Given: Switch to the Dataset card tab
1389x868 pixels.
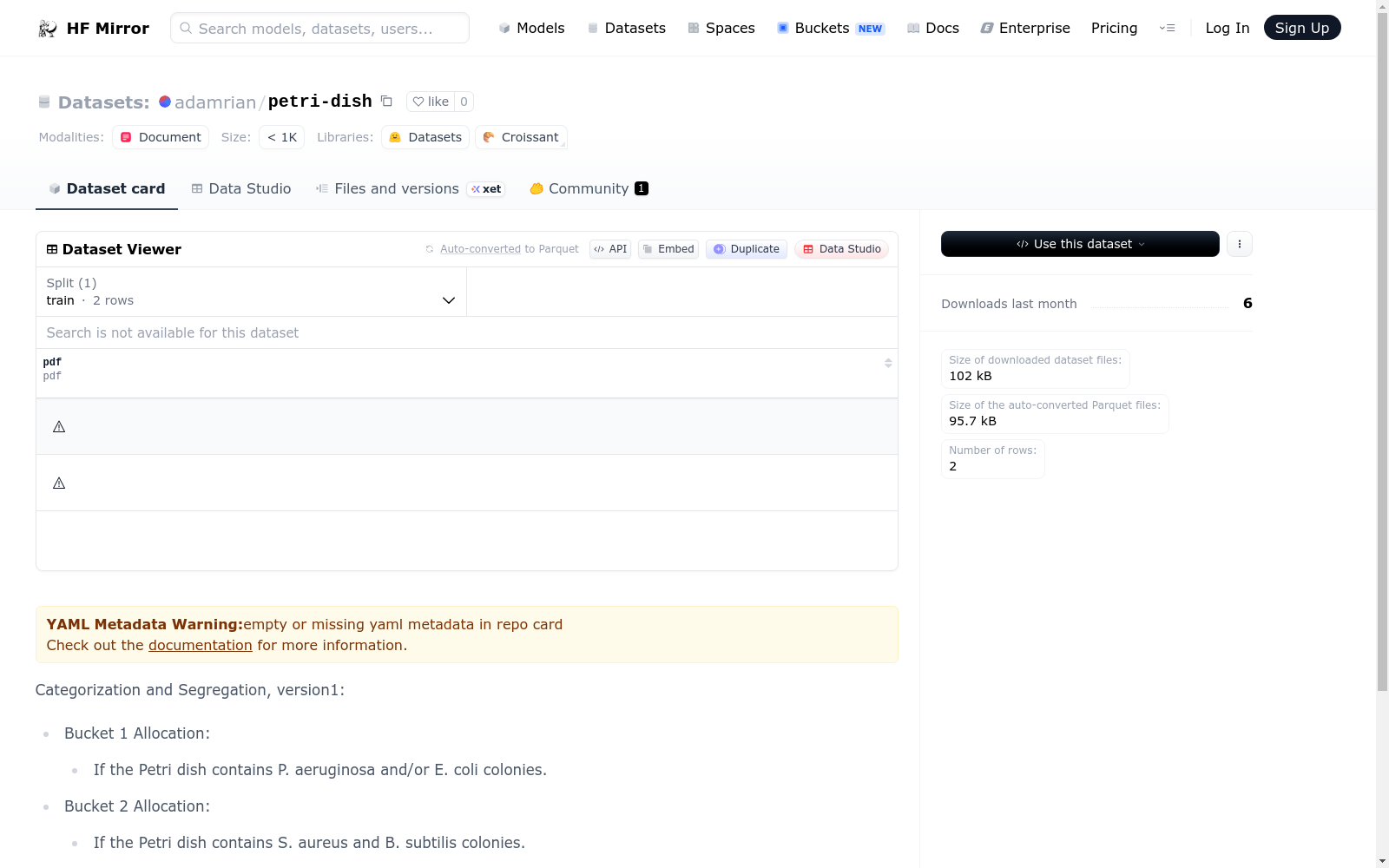Looking at the screenshot, I should tap(107, 189).
